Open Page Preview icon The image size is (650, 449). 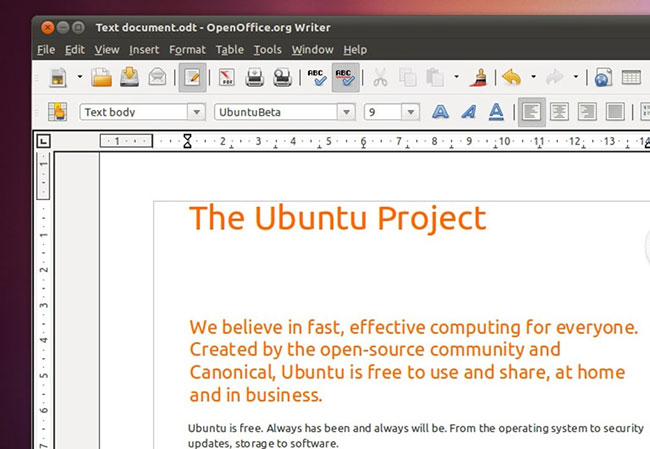(282, 78)
